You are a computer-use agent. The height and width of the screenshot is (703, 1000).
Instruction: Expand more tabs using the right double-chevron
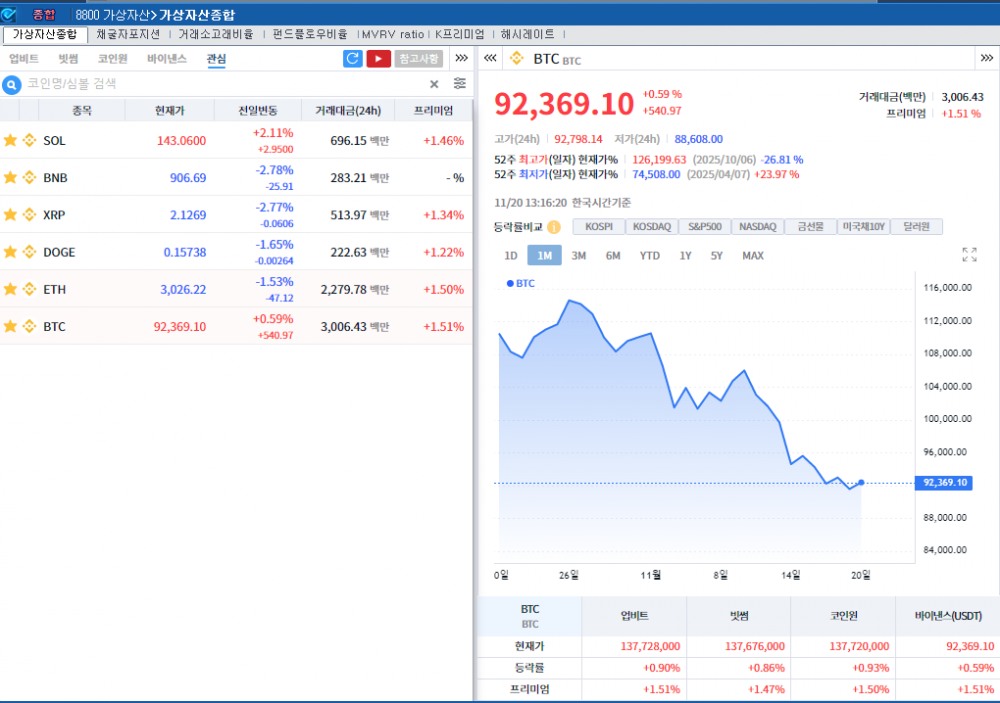461,58
